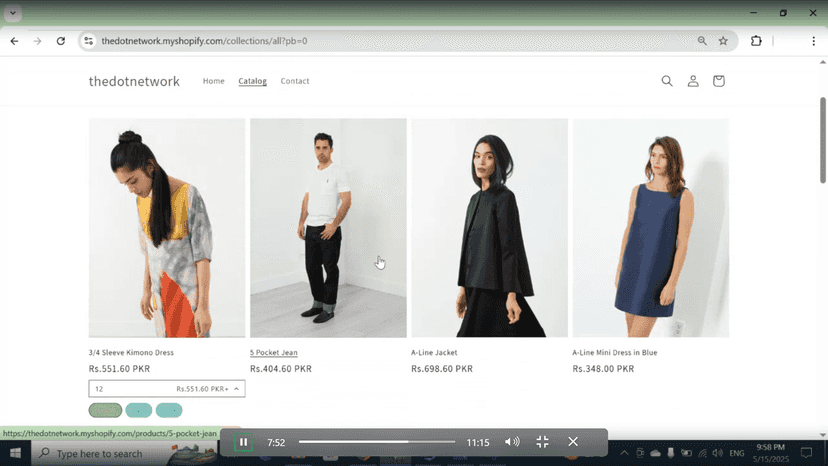
Task: Expand the size 12 variant dropdown
Action: 167,389
